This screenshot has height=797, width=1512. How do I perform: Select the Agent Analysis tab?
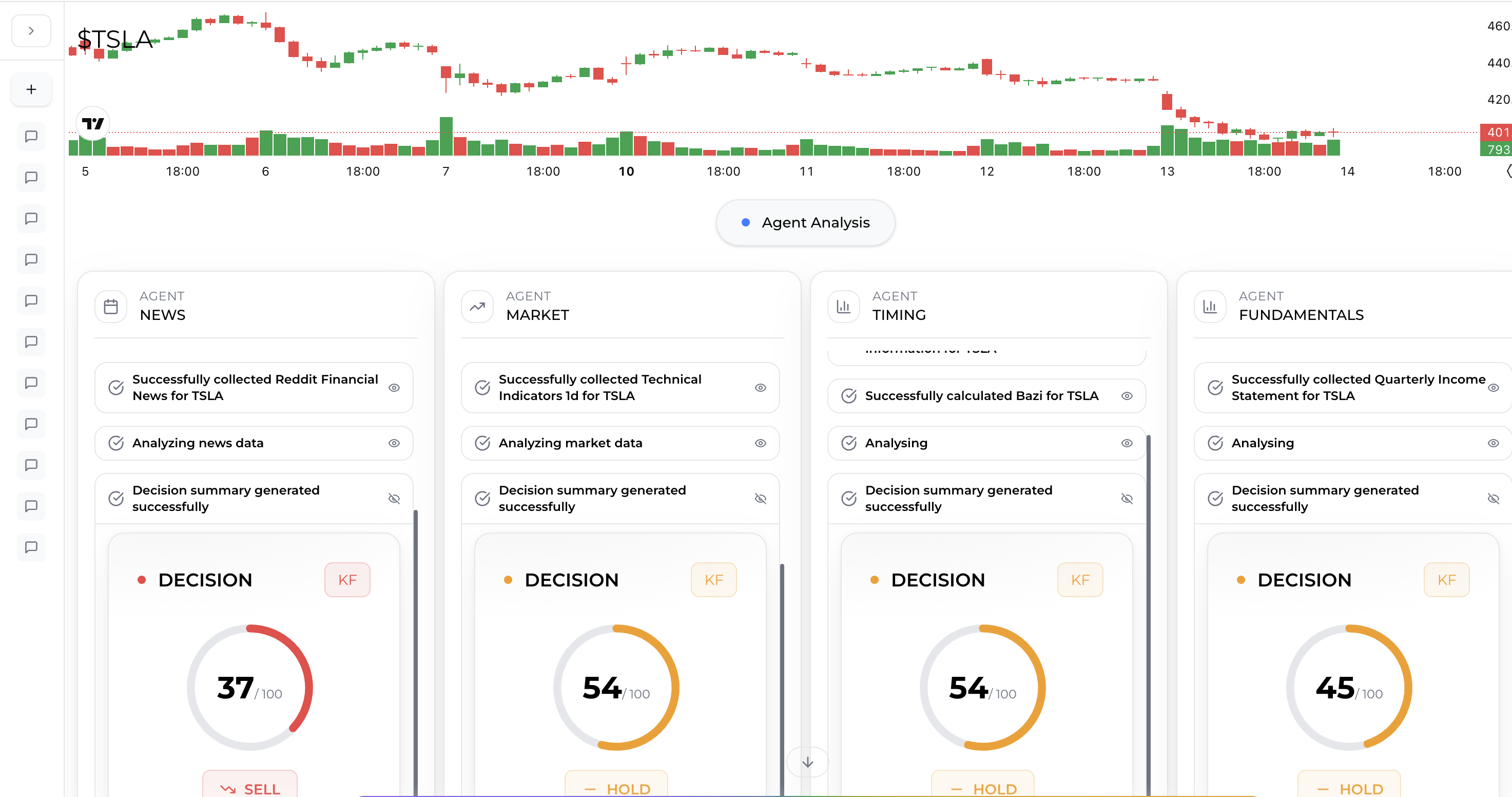click(805, 222)
